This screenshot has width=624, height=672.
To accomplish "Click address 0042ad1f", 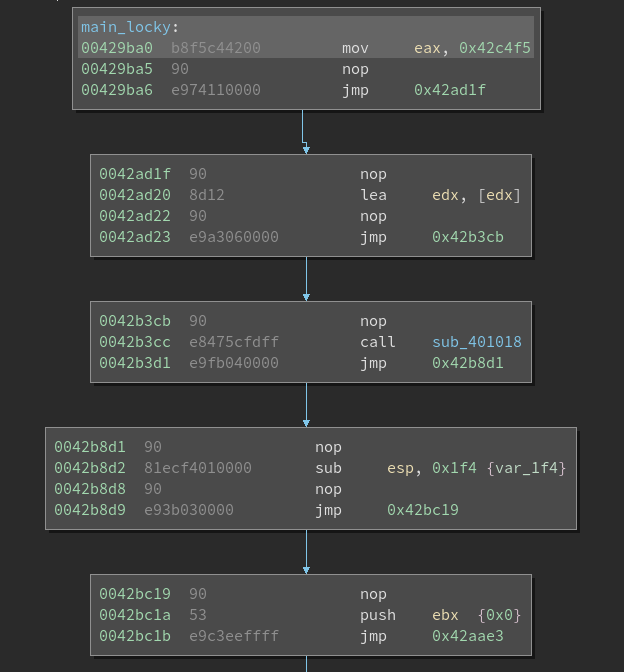I will (x=135, y=174).
